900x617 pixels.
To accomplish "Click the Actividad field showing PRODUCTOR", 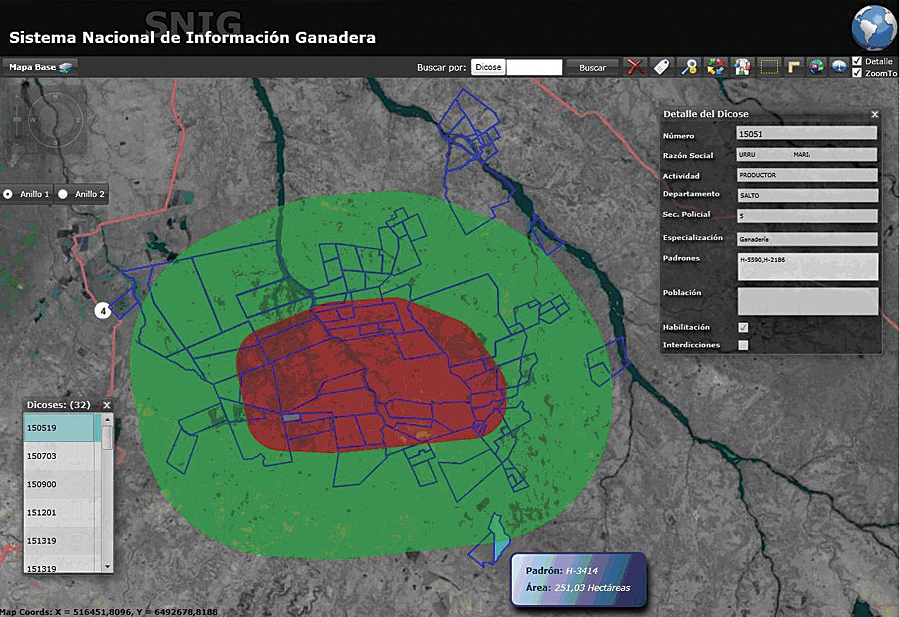I will point(806,174).
